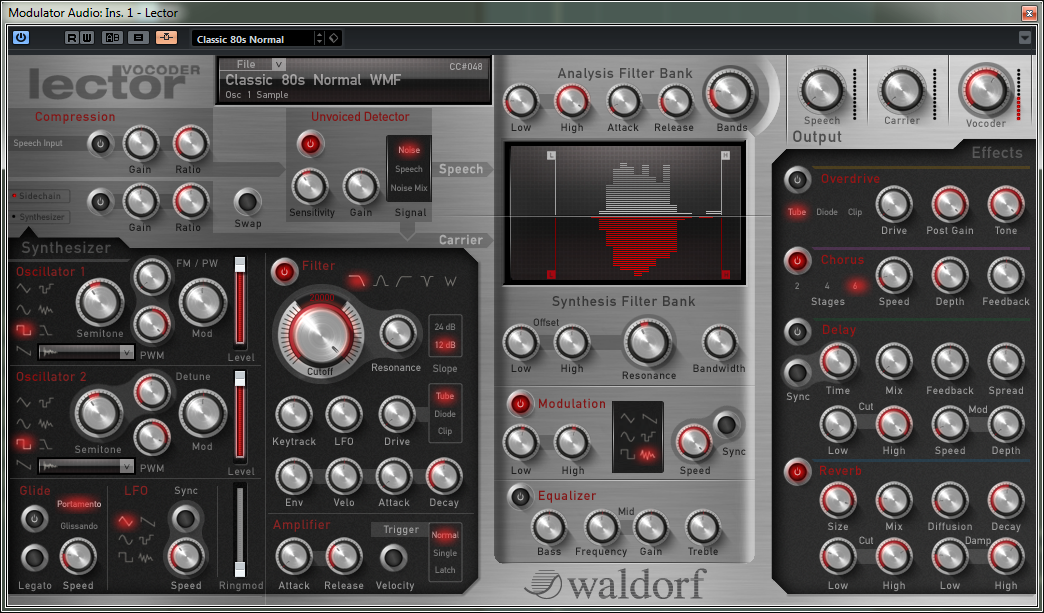This screenshot has height=613, width=1044.
Task: Select the notch filter type icon
Action: point(427,281)
